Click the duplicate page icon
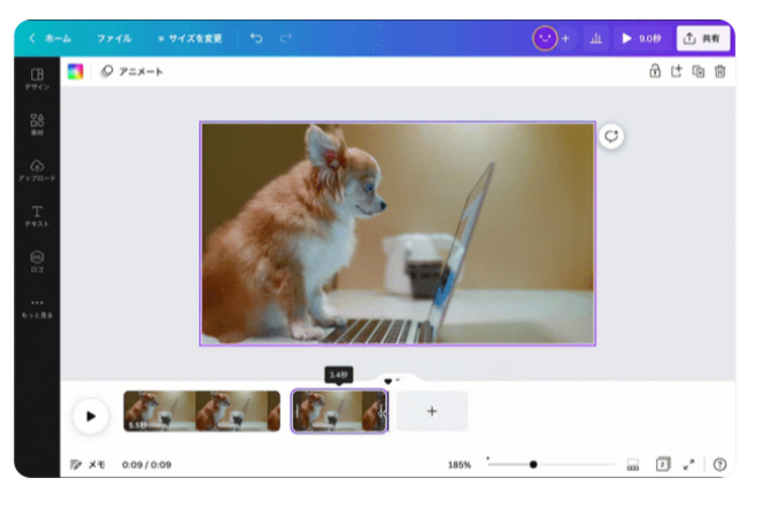770x510 pixels. 698,71
